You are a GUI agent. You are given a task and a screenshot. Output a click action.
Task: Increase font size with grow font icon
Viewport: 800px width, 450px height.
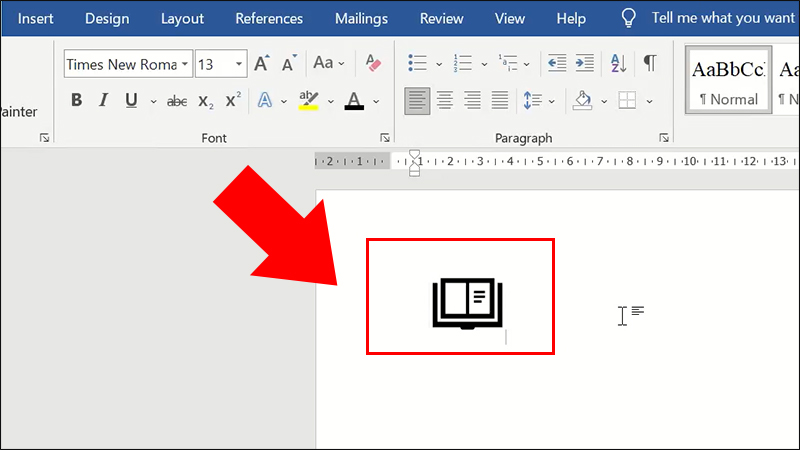262,64
